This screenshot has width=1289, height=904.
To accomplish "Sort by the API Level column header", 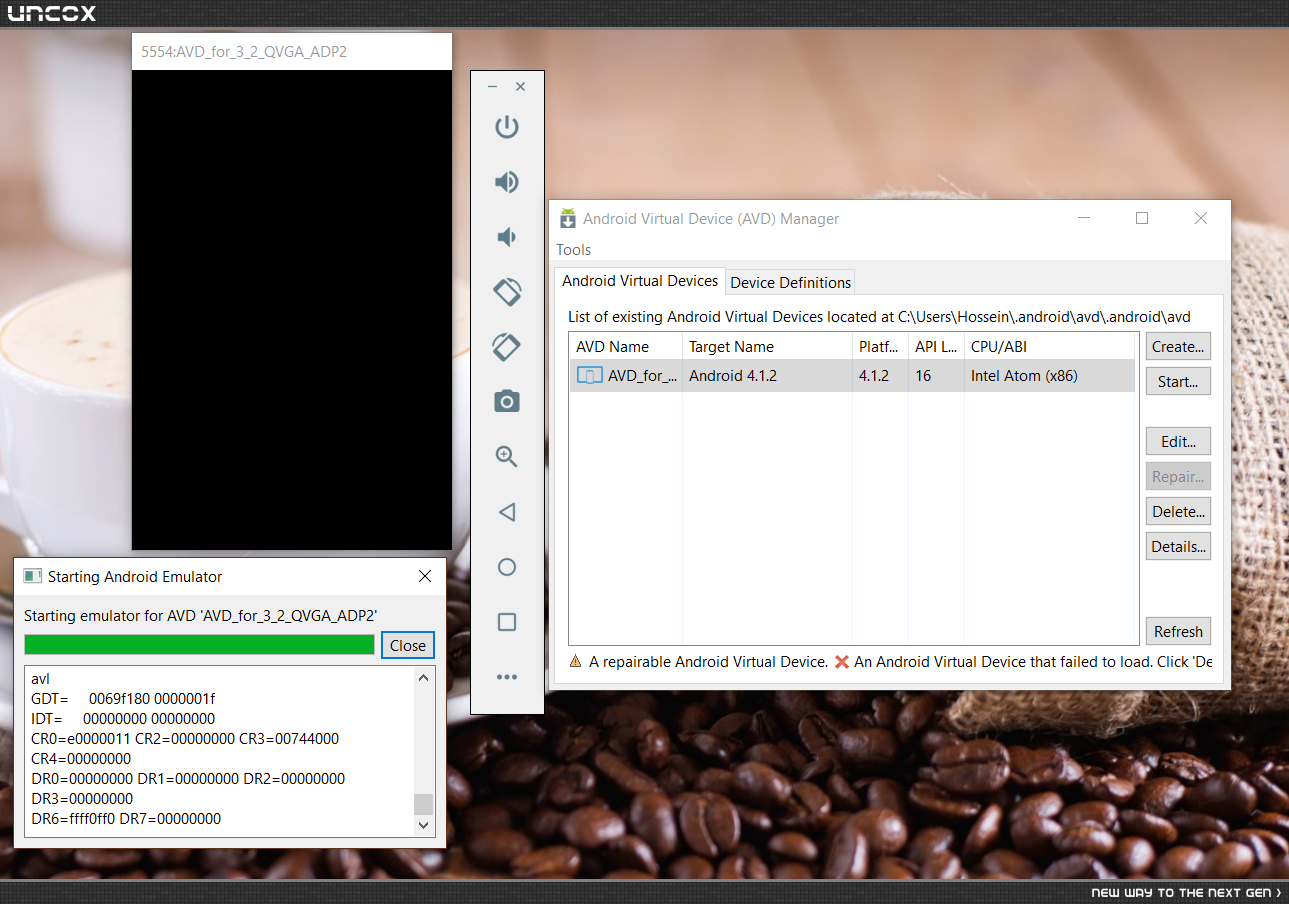I will pyautogui.click(x=936, y=347).
